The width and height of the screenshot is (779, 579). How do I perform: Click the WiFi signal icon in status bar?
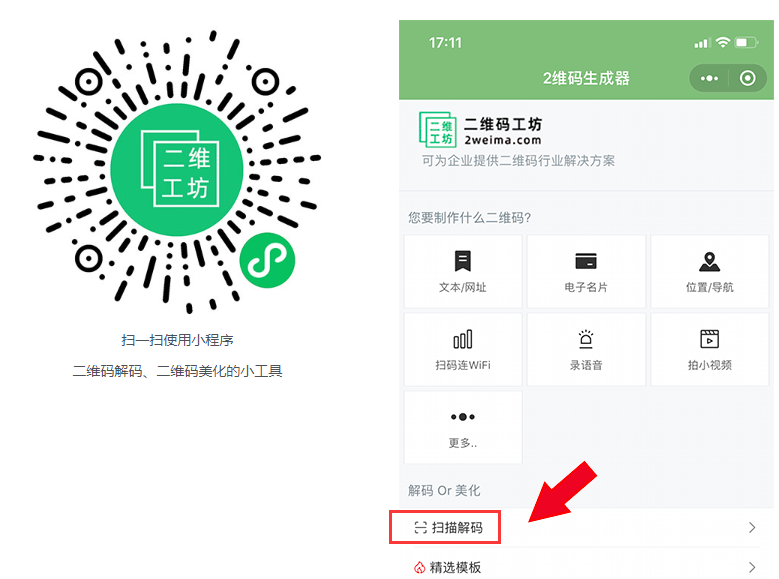click(722, 43)
